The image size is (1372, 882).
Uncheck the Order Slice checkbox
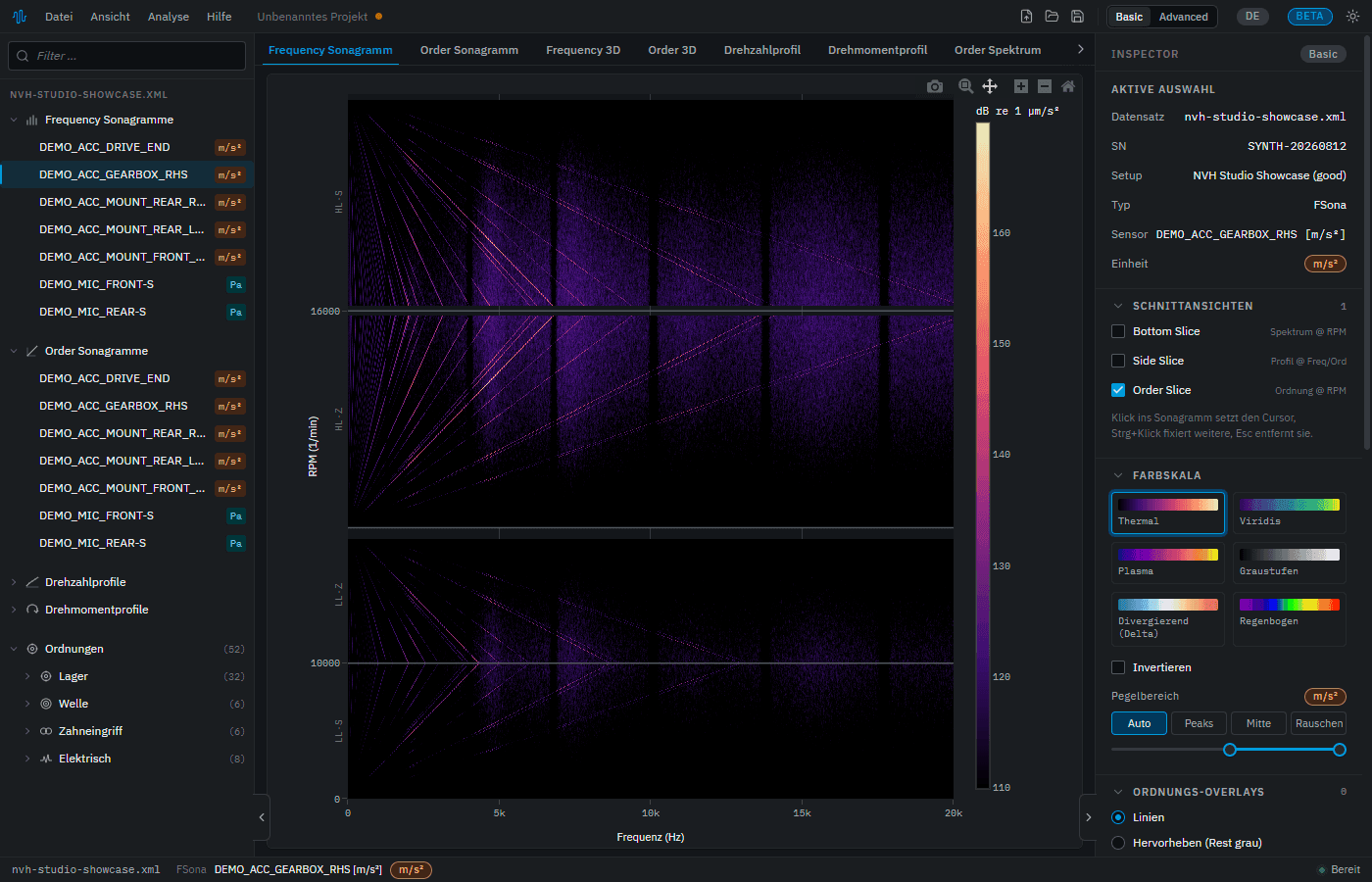tap(1118, 390)
